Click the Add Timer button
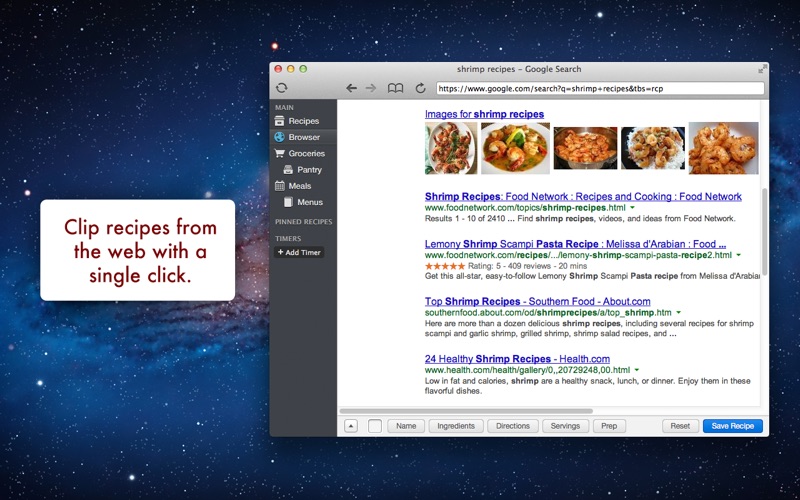 pos(299,252)
